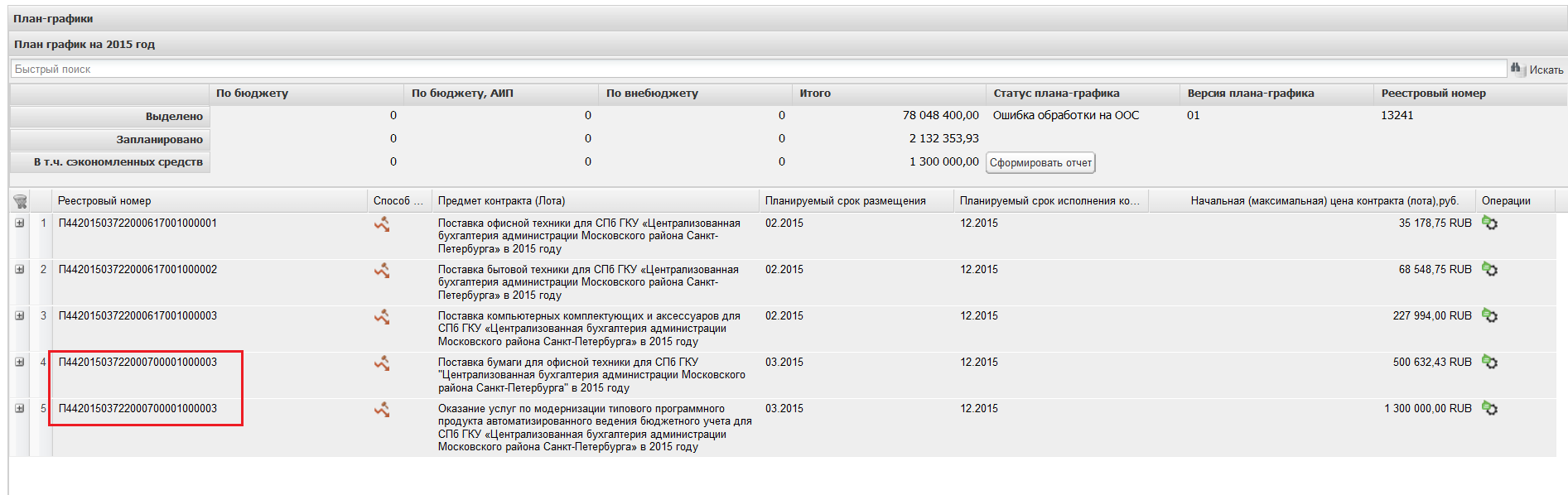Open operations gear for 500 632,43 RUB row
1568x495 pixels.
click(x=1489, y=362)
